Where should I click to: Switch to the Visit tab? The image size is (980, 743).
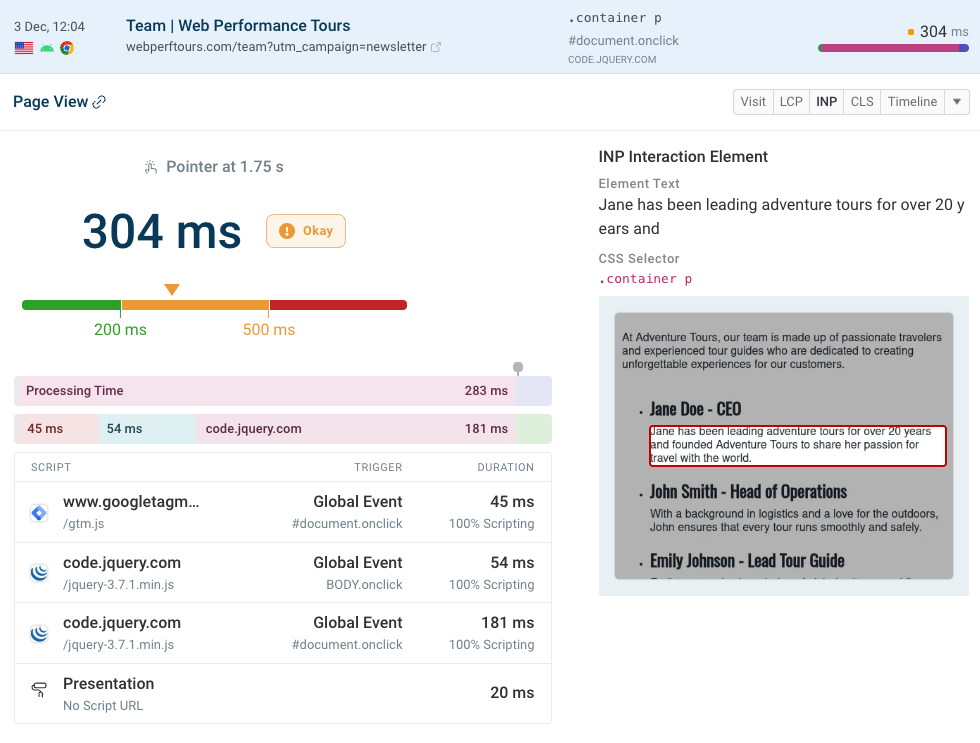point(753,102)
